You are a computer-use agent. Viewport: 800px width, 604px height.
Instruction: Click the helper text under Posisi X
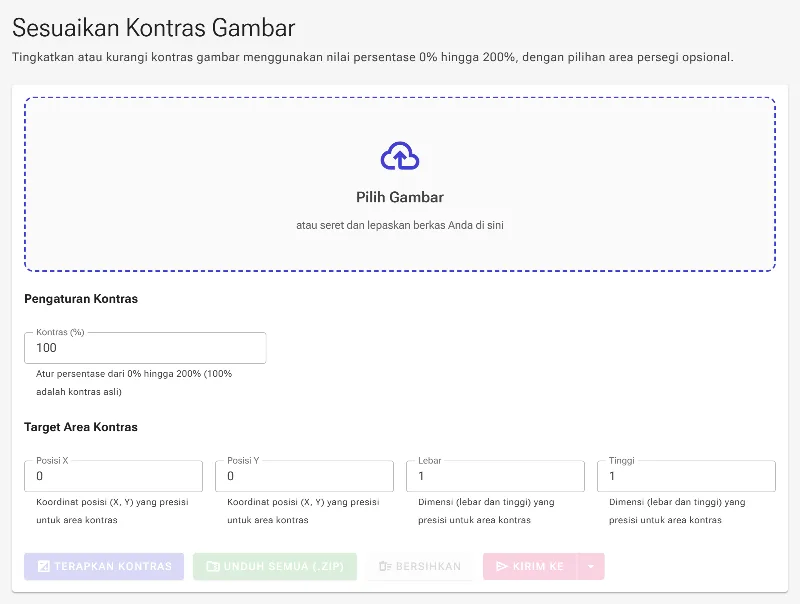tap(112, 511)
